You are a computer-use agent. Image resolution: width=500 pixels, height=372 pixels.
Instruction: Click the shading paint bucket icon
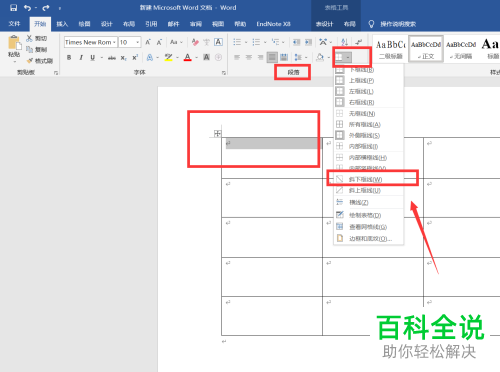click(x=320, y=57)
